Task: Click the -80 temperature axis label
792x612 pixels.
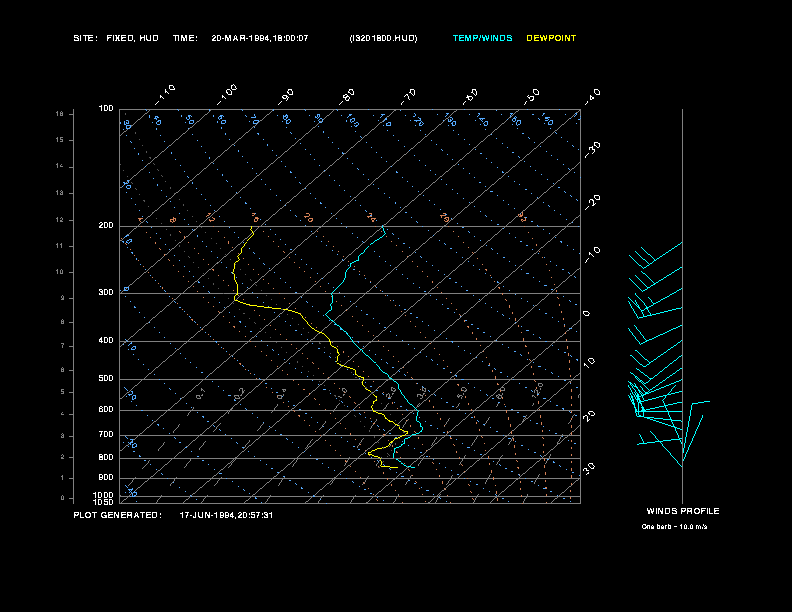Action: [x=347, y=97]
